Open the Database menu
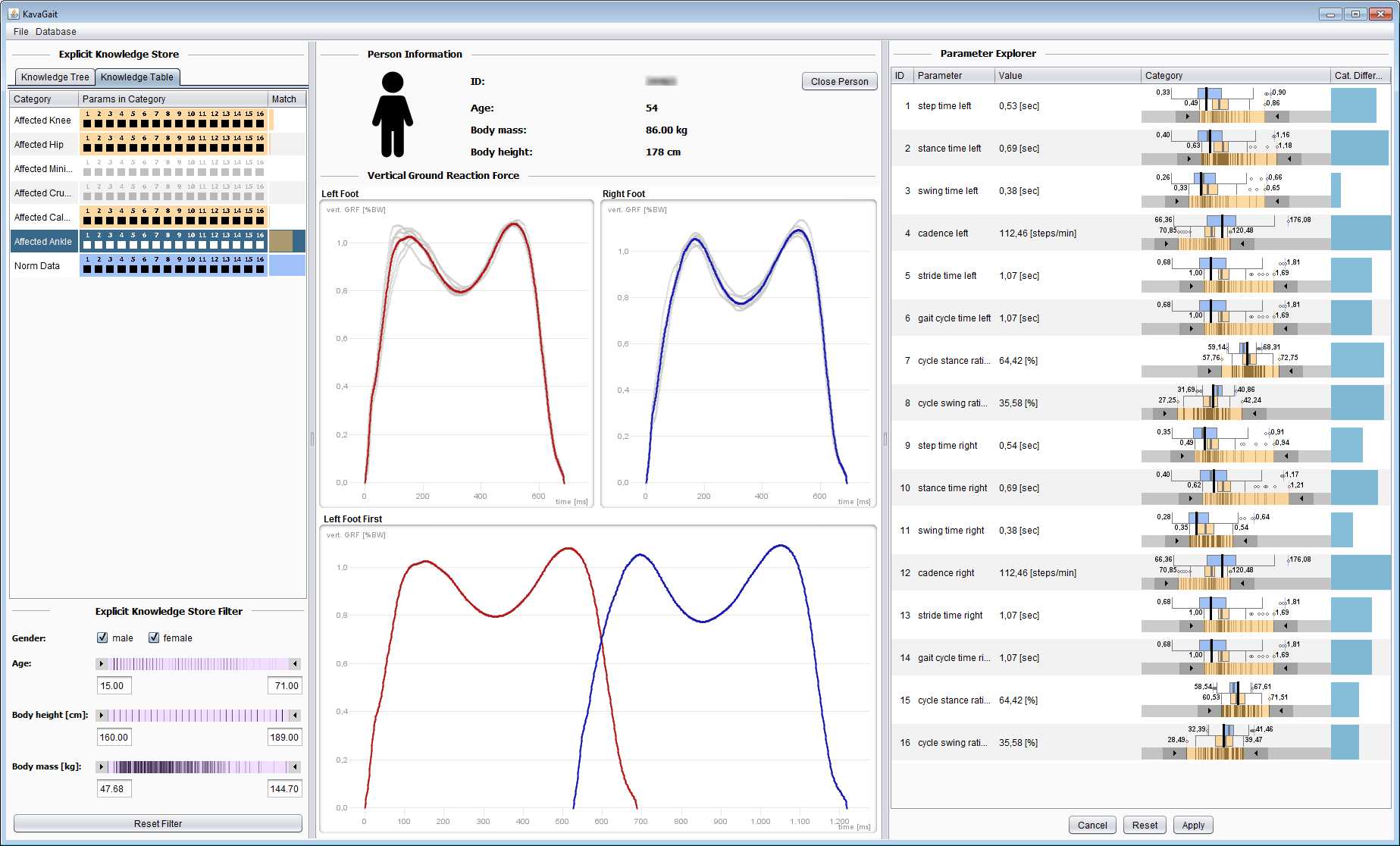This screenshot has width=1400, height=846. (55, 32)
